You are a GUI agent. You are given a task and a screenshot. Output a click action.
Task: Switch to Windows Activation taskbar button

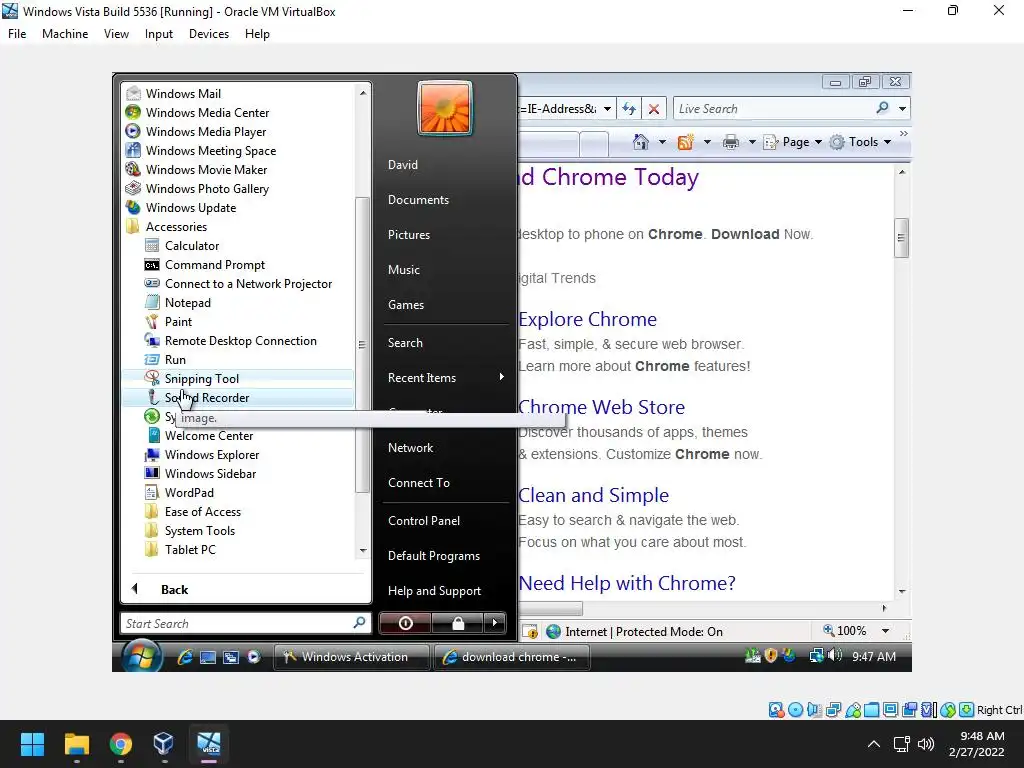tap(351, 657)
